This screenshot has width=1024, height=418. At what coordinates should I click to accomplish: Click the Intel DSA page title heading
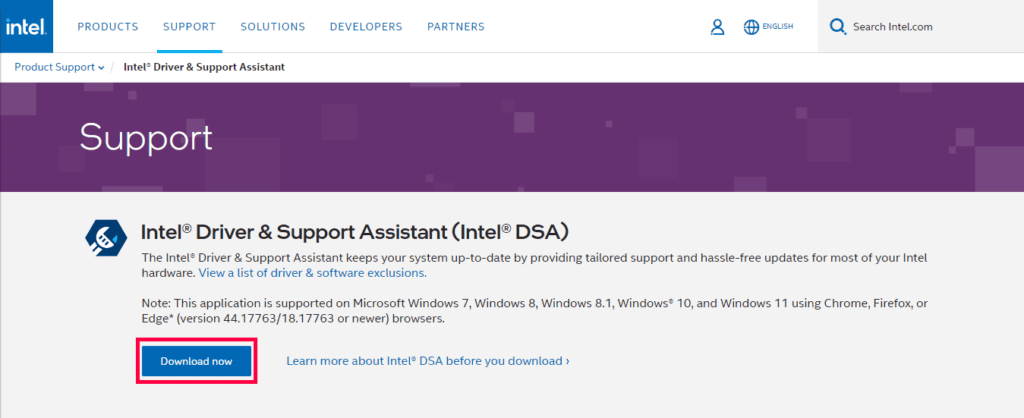[x=355, y=232]
